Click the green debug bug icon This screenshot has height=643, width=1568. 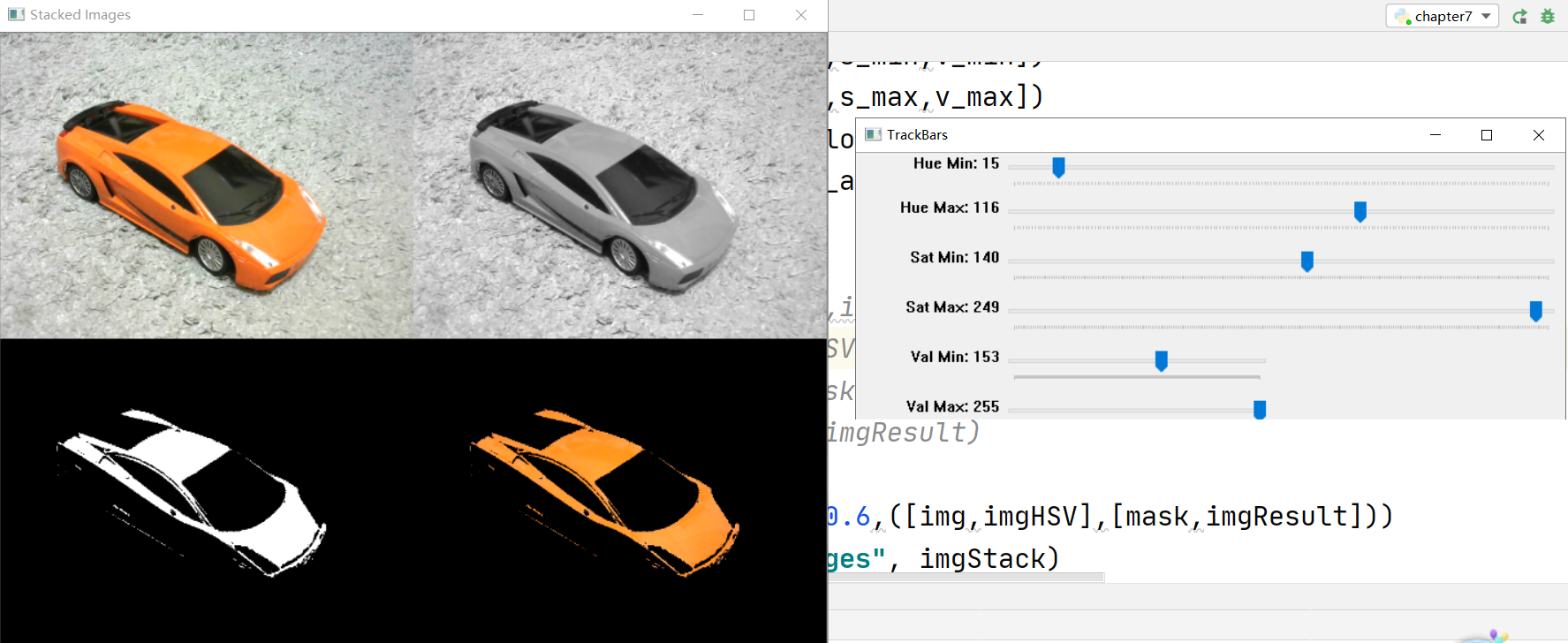[1548, 16]
